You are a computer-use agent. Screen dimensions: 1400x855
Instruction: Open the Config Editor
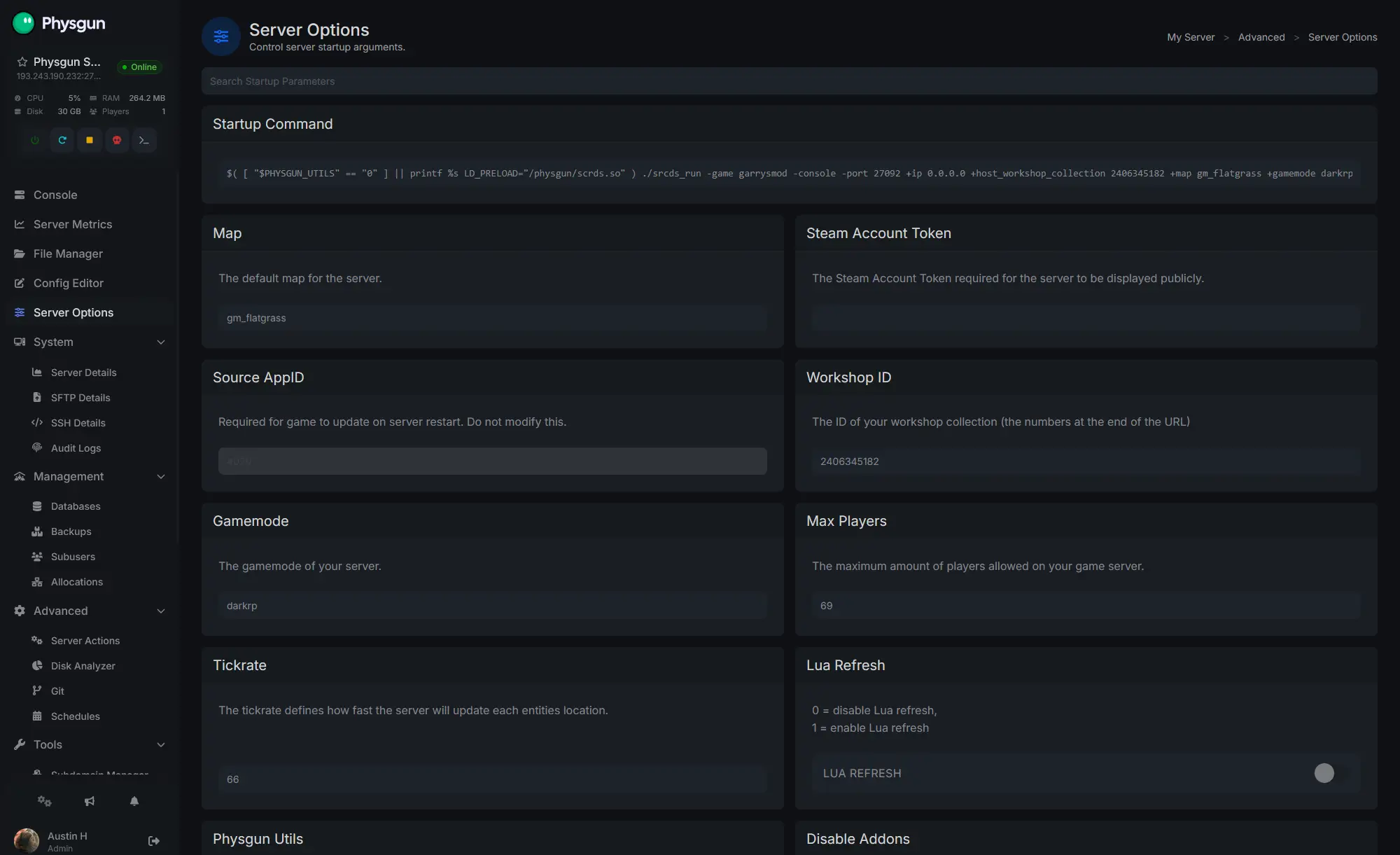[90, 283]
